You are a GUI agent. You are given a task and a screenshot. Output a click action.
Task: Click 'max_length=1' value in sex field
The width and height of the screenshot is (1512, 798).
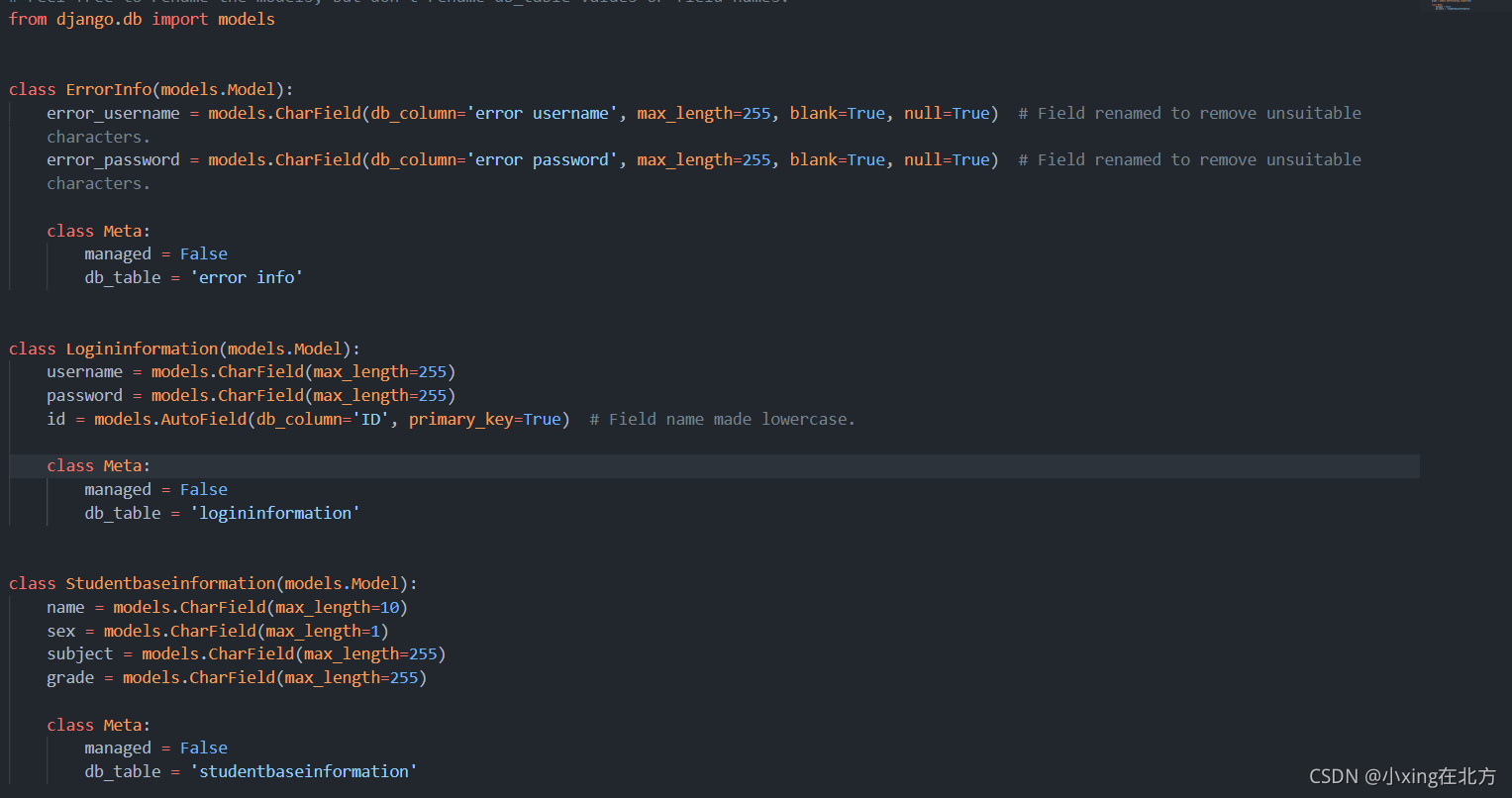323,631
